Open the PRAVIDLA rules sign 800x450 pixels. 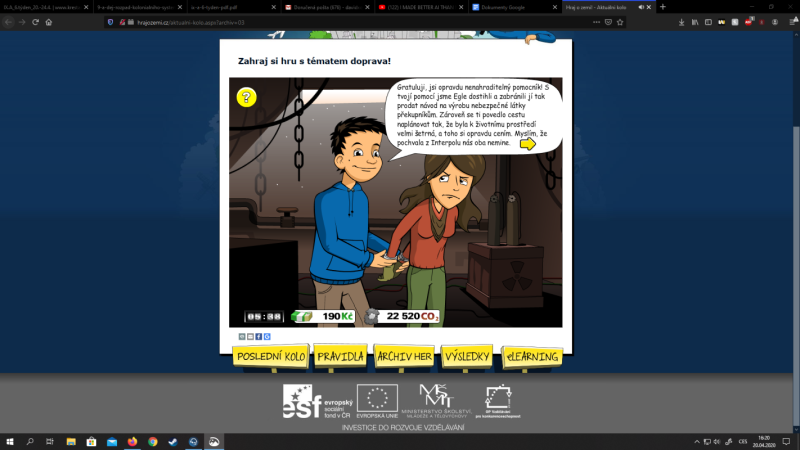[x=340, y=356]
